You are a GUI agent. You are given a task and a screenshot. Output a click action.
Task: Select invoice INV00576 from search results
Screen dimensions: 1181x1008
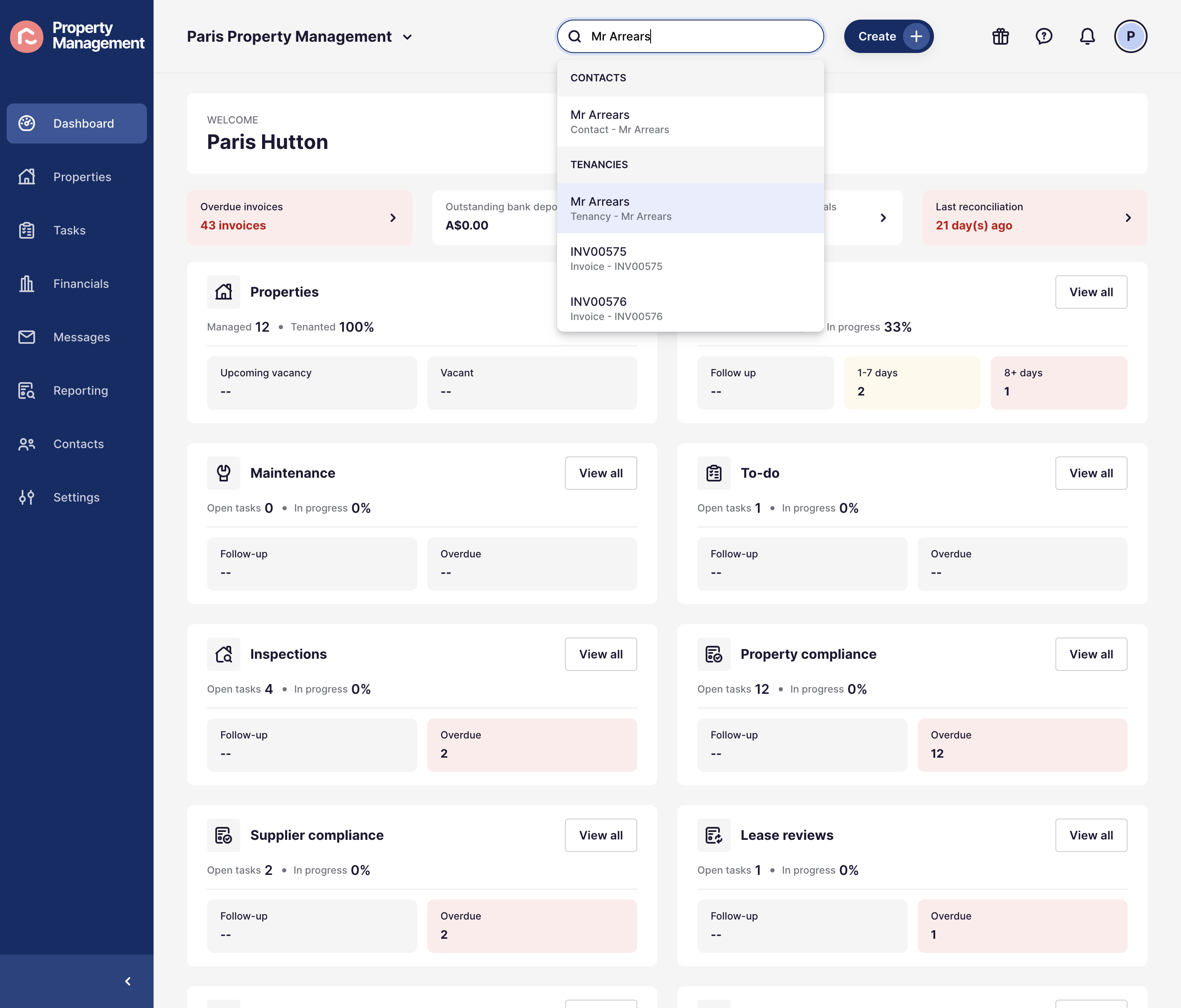pos(690,308)
